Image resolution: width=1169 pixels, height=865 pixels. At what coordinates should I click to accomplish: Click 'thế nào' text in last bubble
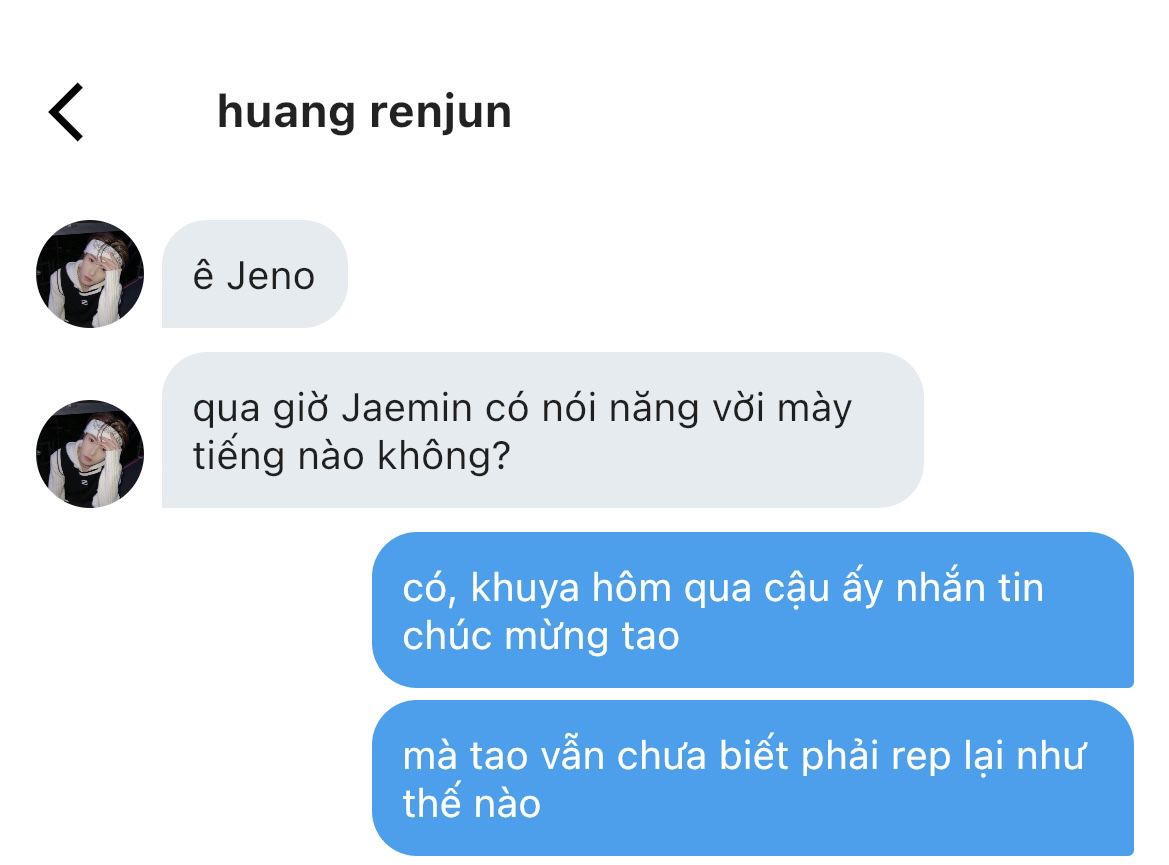click(x=472, y=803)
